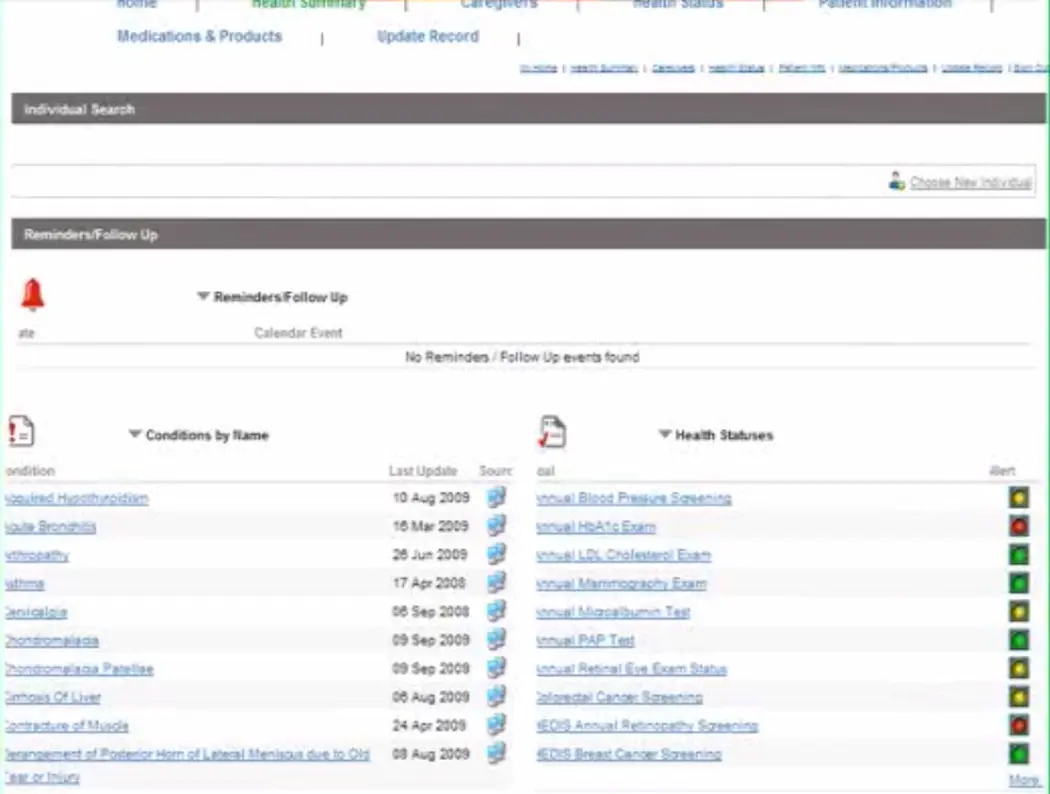Click the green alert light for Annual PAP Test
Image resolution: width=1050 pixels, height=794 pixels.
pyautogui.click(x=1018, y=640)
